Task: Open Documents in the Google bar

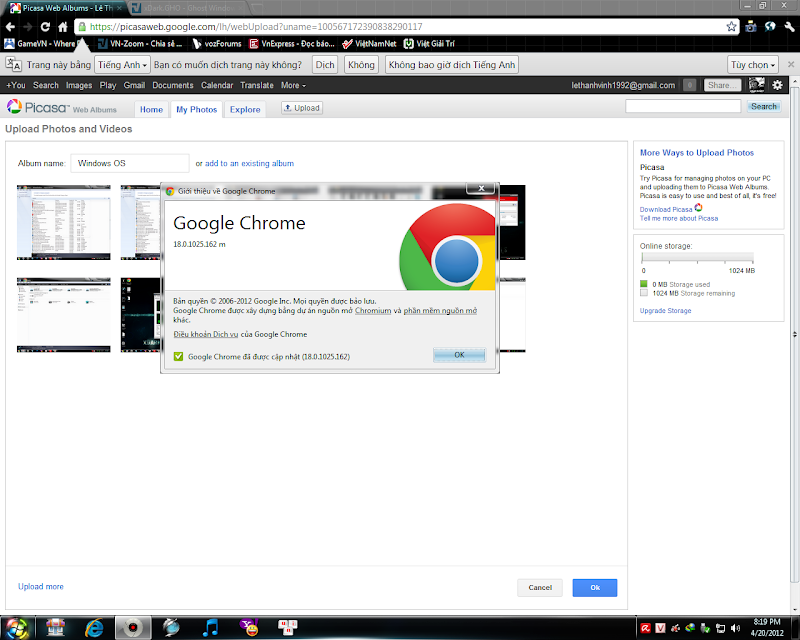Action: (x=173, y=85)
